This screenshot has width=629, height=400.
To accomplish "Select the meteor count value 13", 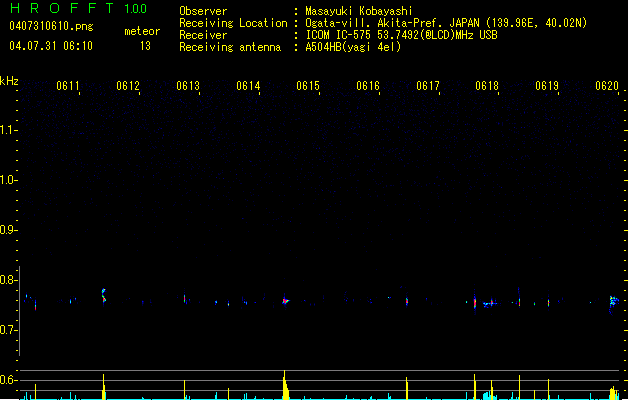I will 145,46.
